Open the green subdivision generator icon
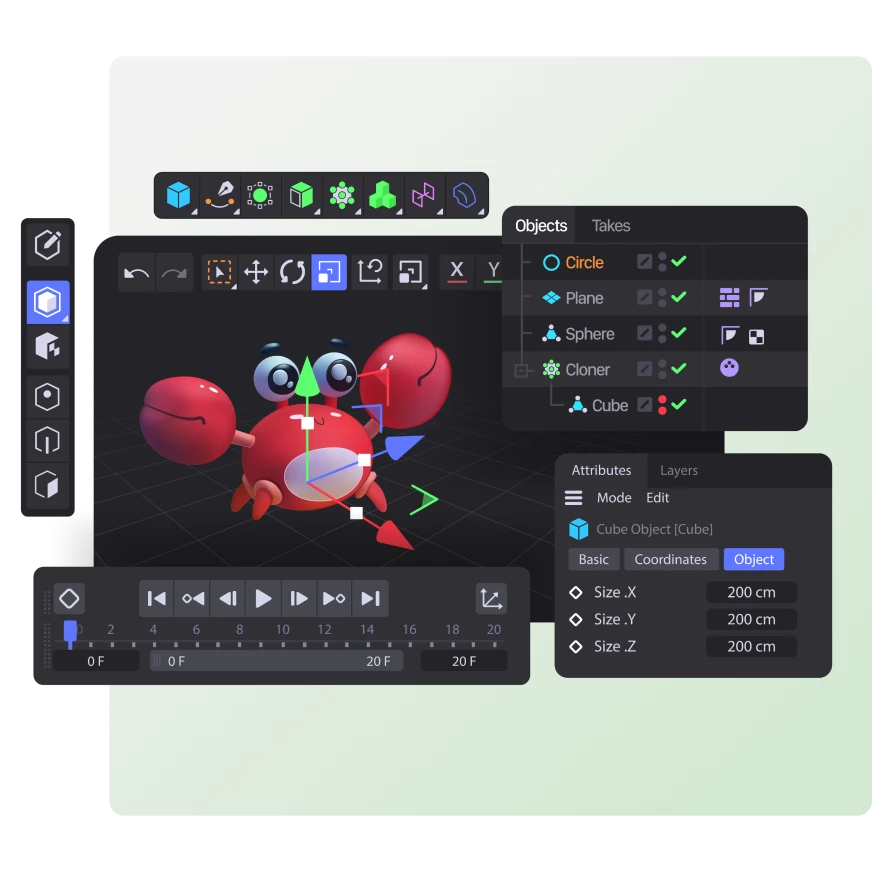The image size is (872, 872). 260,195
